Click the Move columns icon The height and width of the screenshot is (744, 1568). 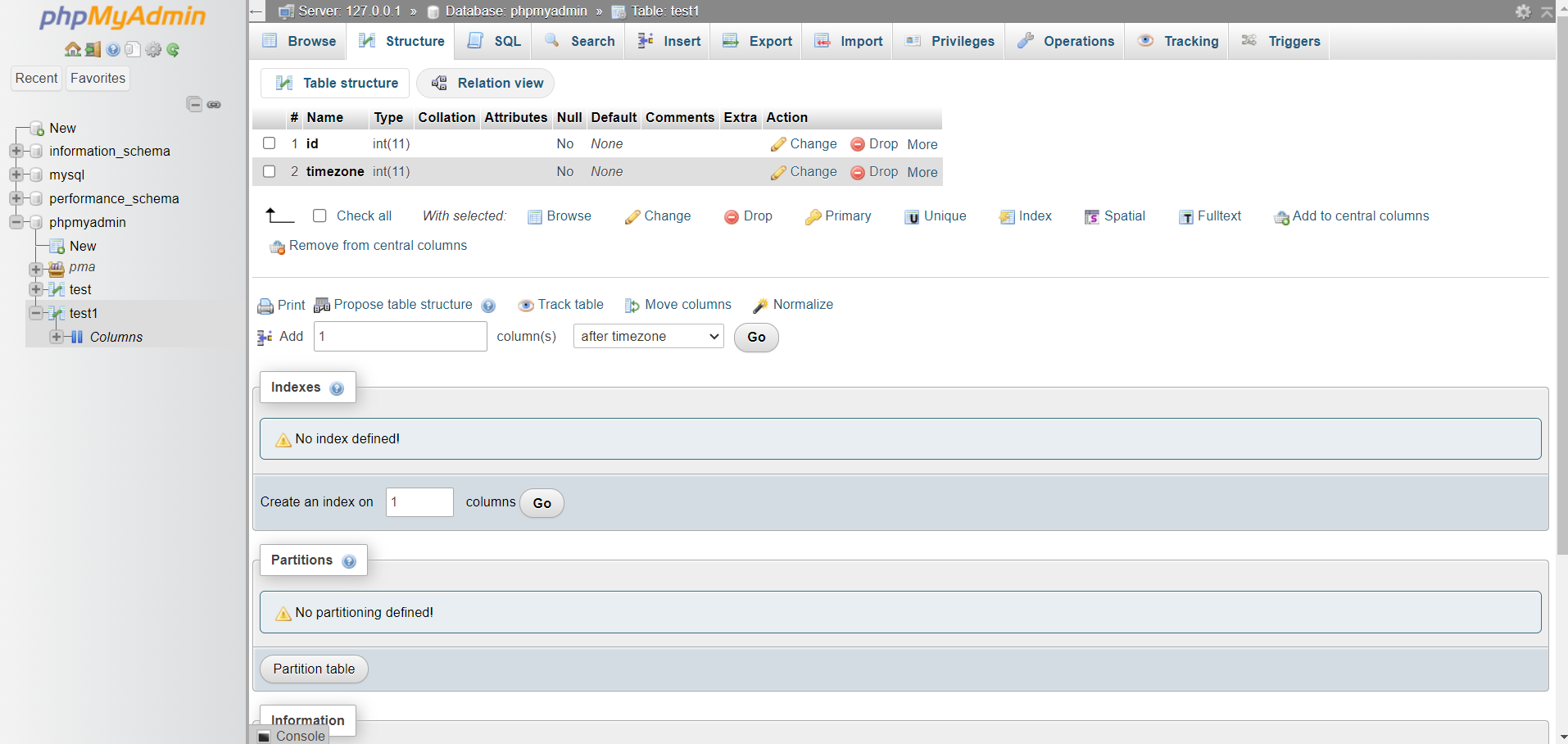coord(632,305)
